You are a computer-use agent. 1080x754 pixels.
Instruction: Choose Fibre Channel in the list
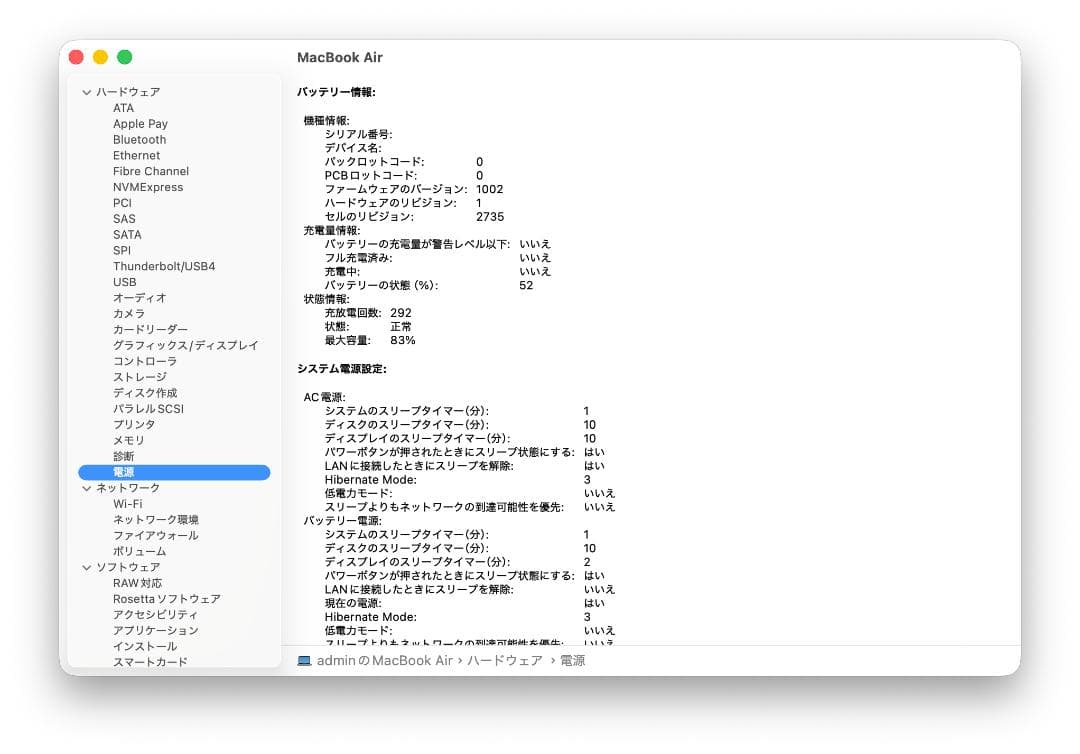click(151, 171)
